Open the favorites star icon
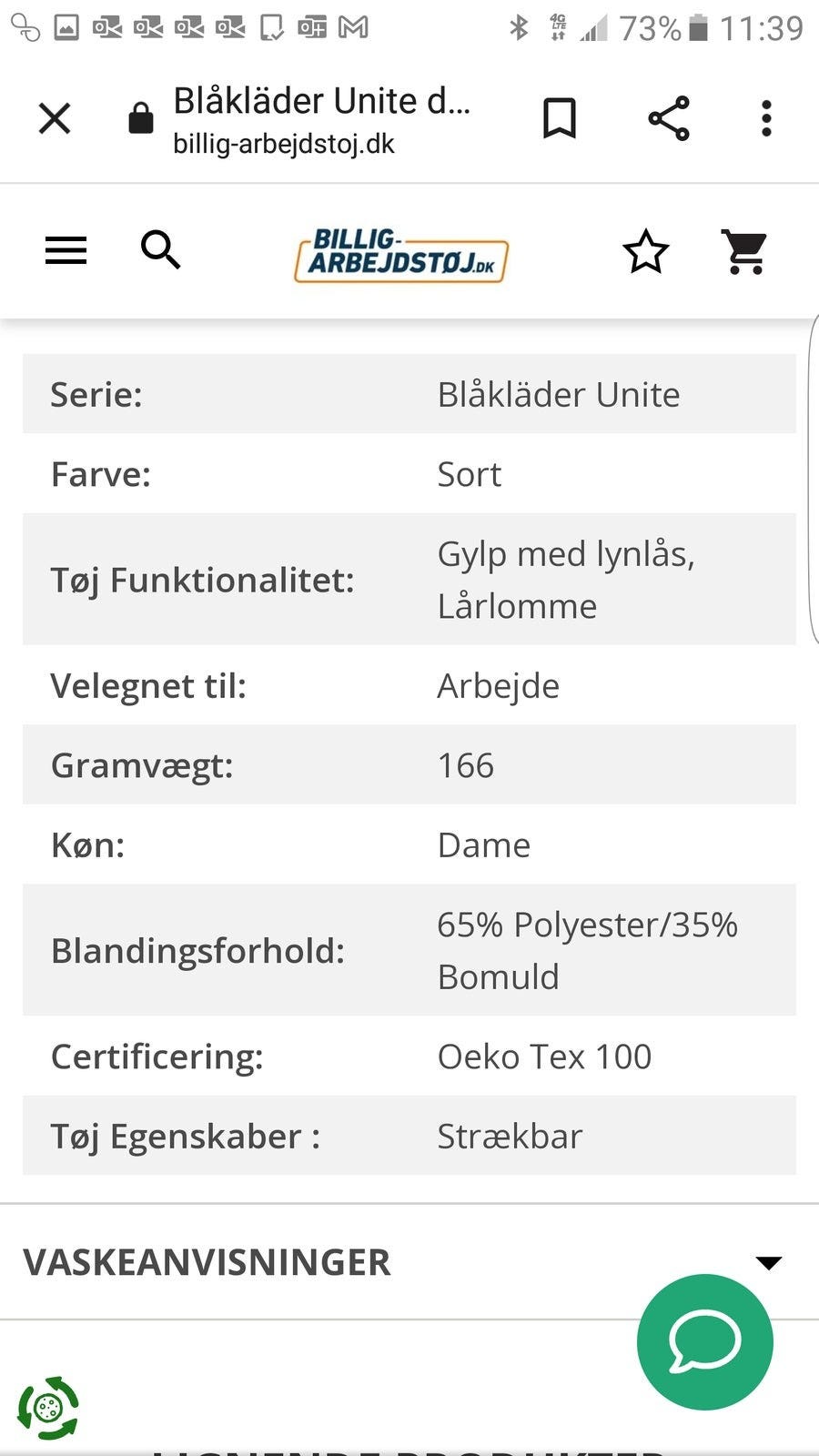This screenshot has width=819, height=1456. tap(645, 252)
